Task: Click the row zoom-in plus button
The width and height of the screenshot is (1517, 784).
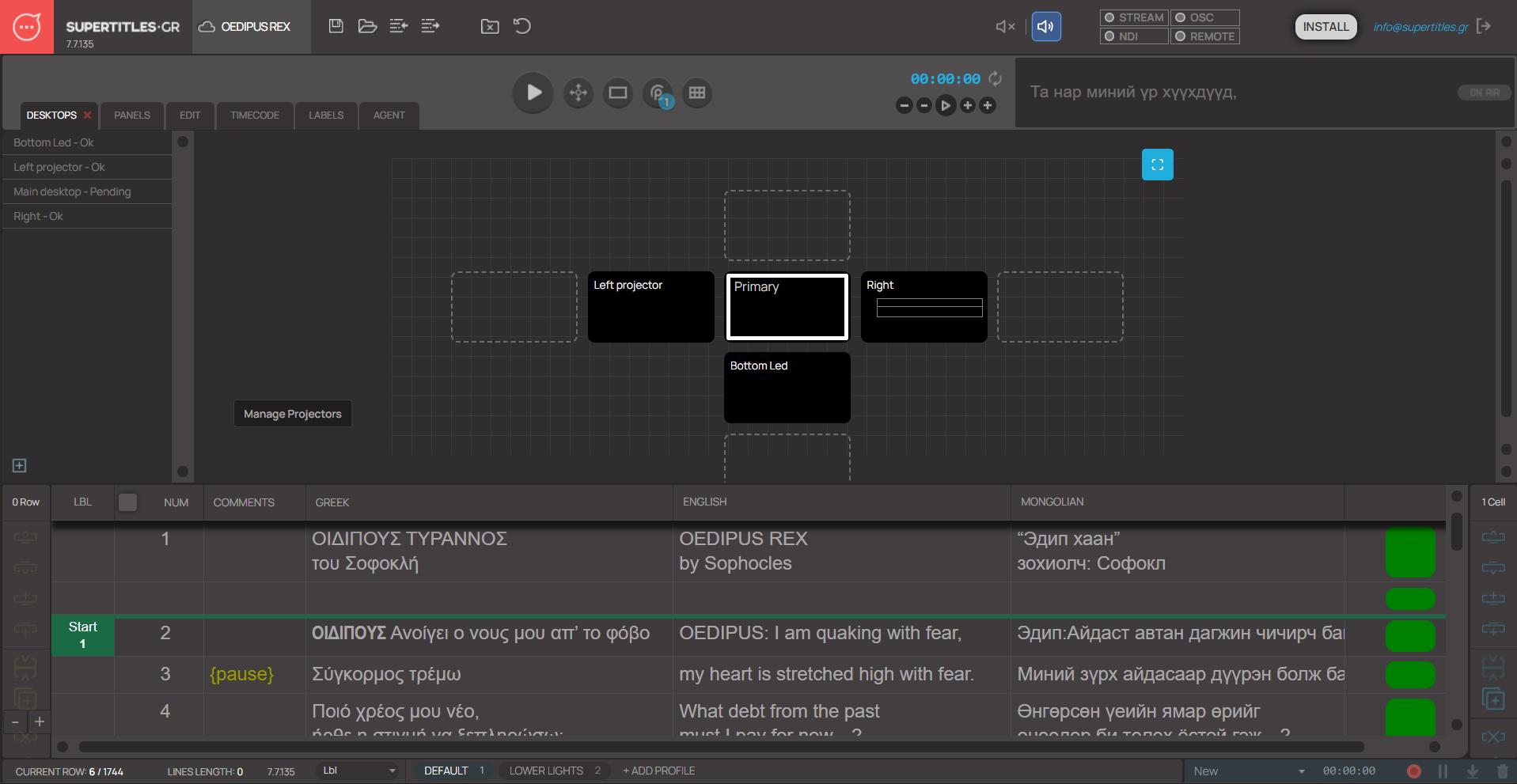Action: point(40,722)
